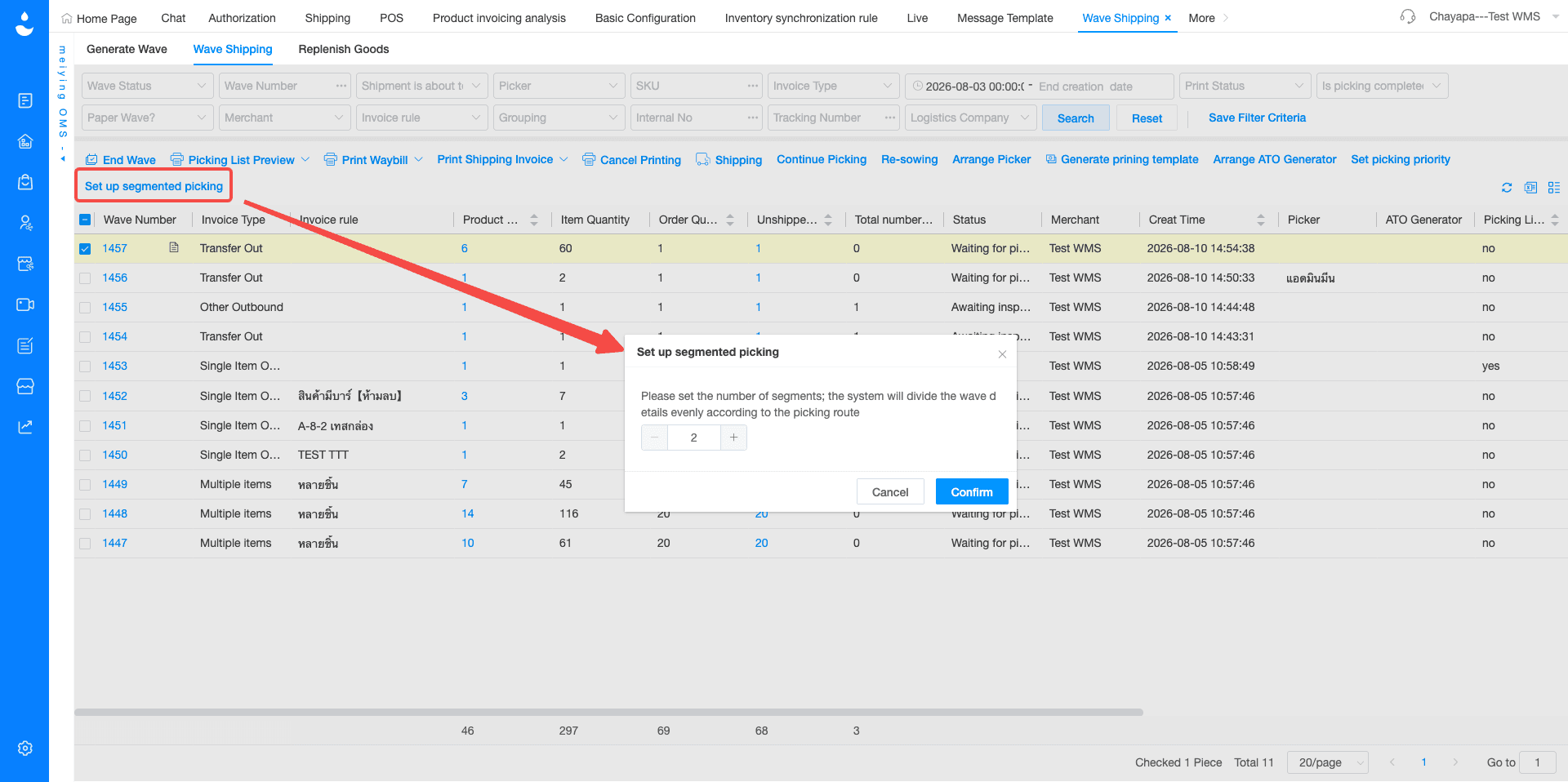Confirm the segmented picking dialog
1568x782 pixels.
(x=971, y=492)
